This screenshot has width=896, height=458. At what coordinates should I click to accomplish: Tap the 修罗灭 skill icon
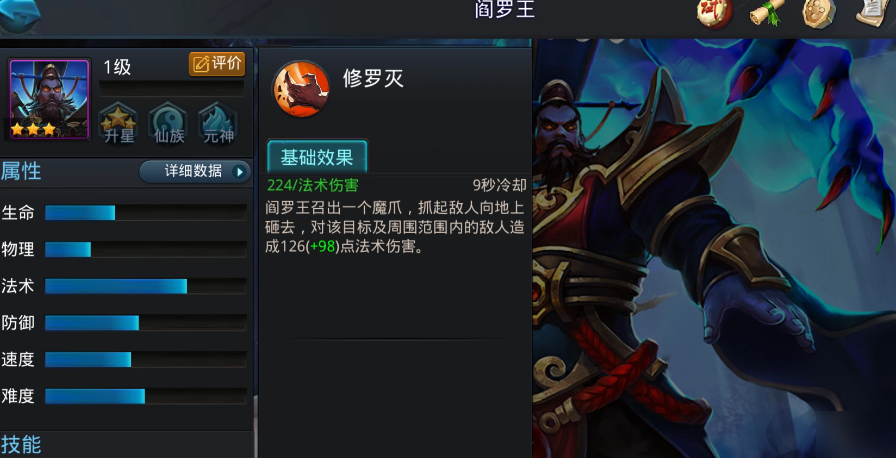pos(301,90)
